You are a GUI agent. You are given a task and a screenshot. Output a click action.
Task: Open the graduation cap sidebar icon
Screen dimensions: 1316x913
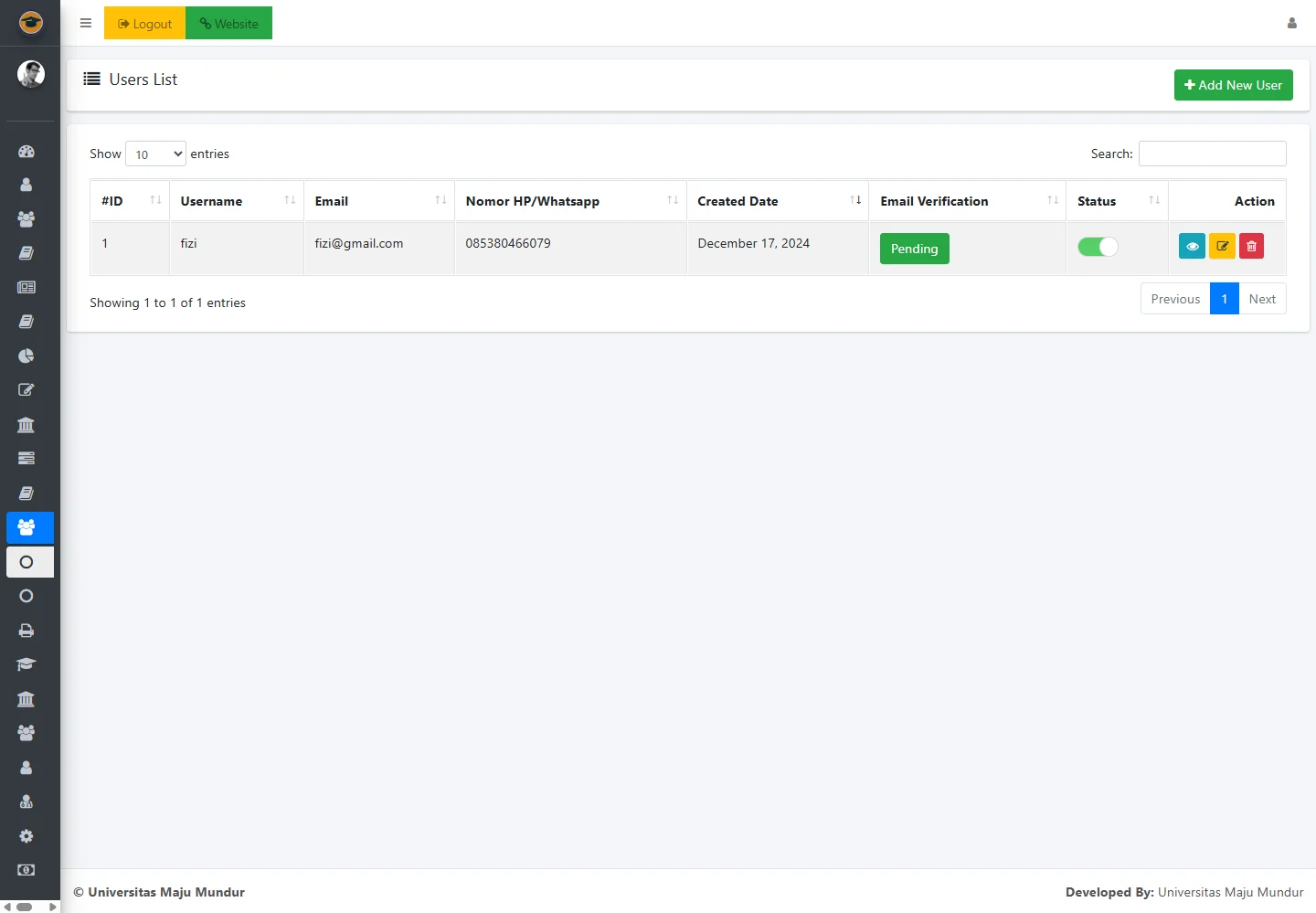pos(27,664)
